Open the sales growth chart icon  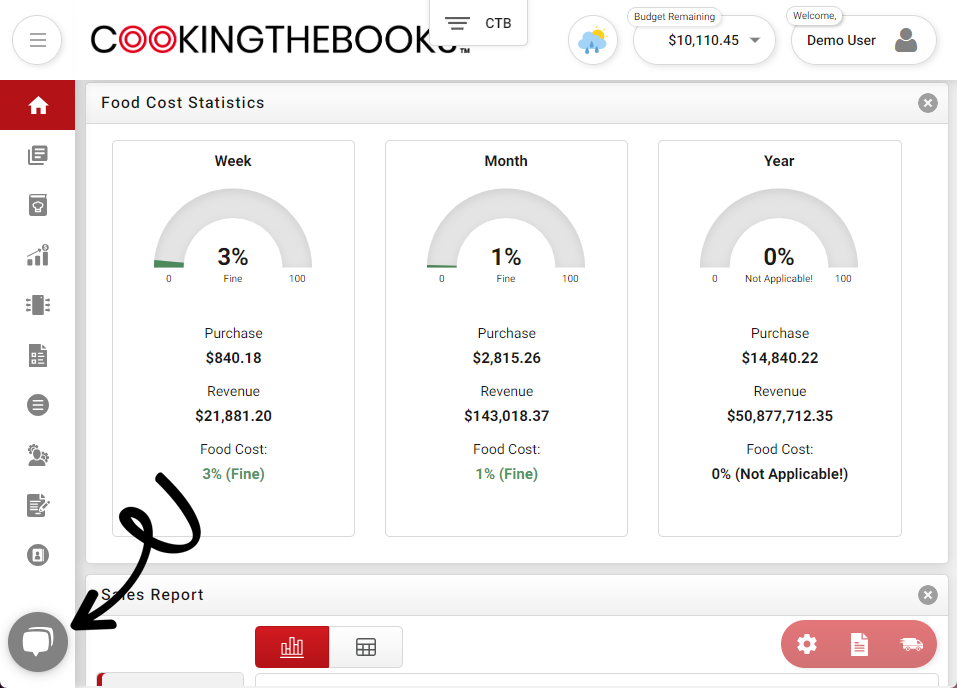point(38,255)
